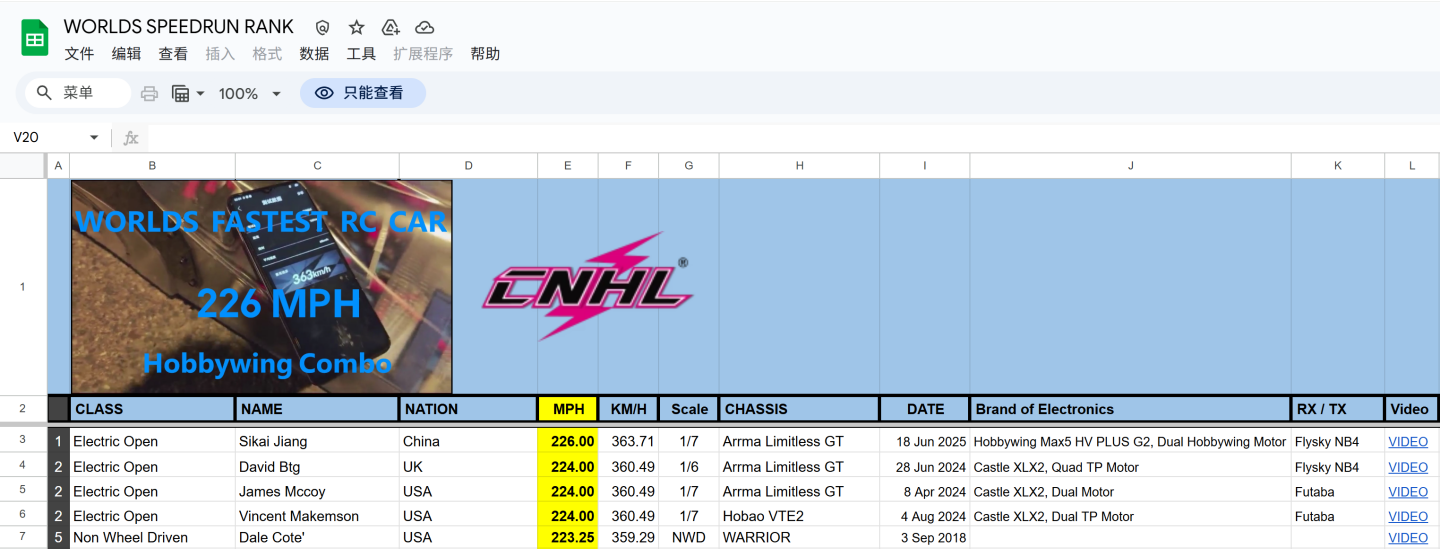Image resolution: width=1440 pixels, height=549 pixels.
Task: Click the fx formula bar icon
Action: click(x=131, y=138)
